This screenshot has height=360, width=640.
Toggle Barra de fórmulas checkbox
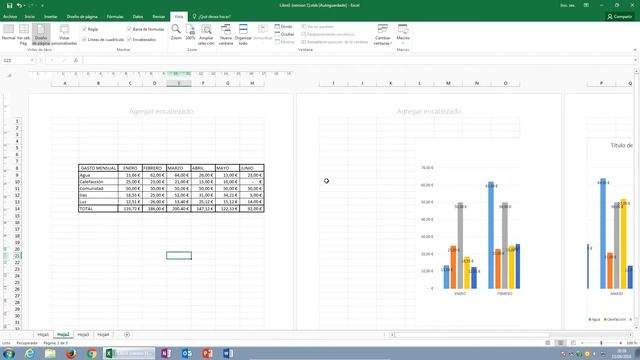[129, 29]
